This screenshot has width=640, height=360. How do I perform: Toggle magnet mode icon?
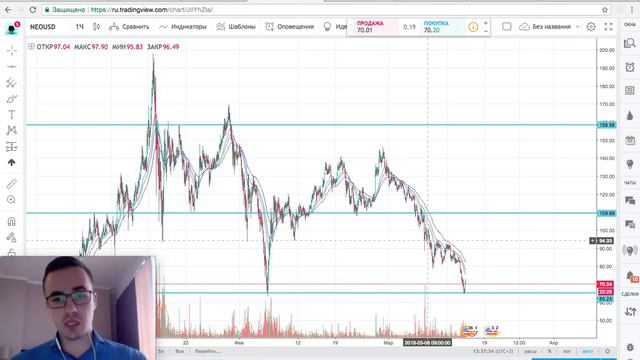point(11,222)
